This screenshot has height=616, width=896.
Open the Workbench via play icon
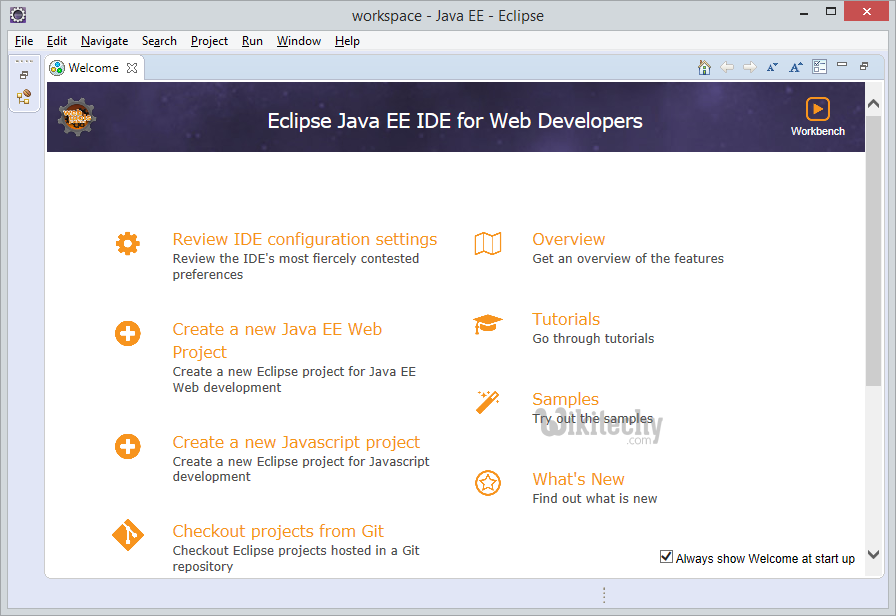pyautogui.click(x=817, y=109)
